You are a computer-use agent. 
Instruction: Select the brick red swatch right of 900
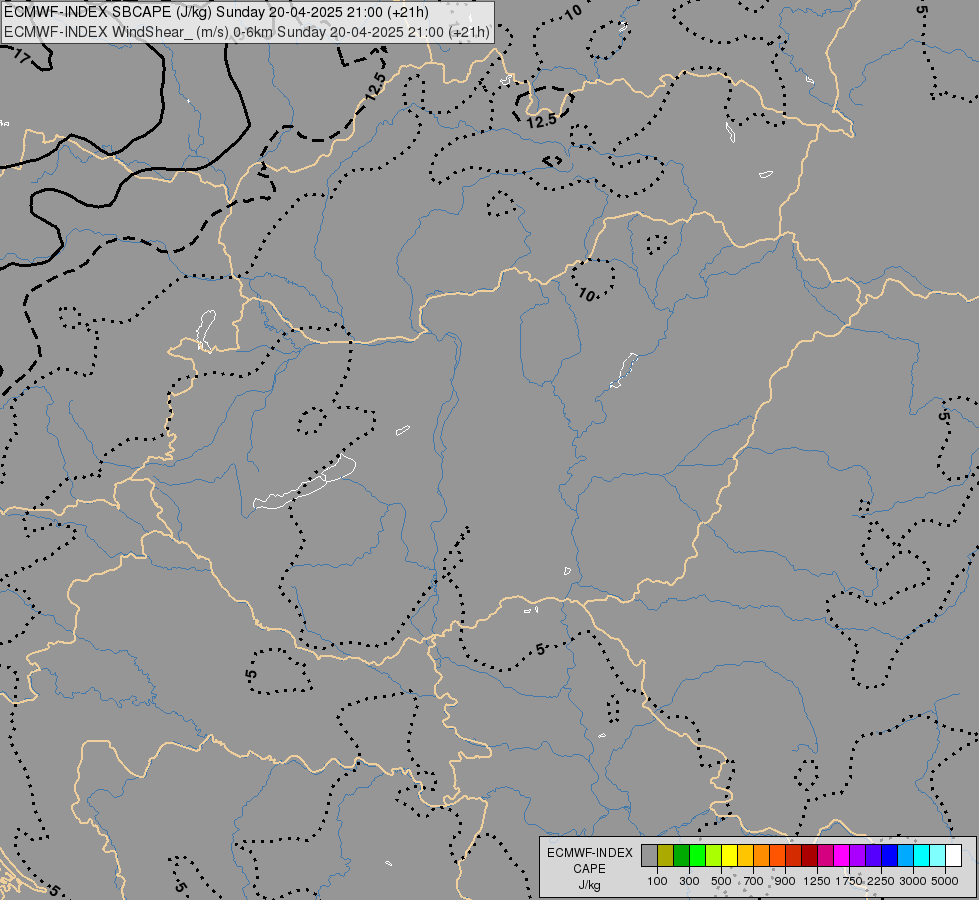[794, 855]
